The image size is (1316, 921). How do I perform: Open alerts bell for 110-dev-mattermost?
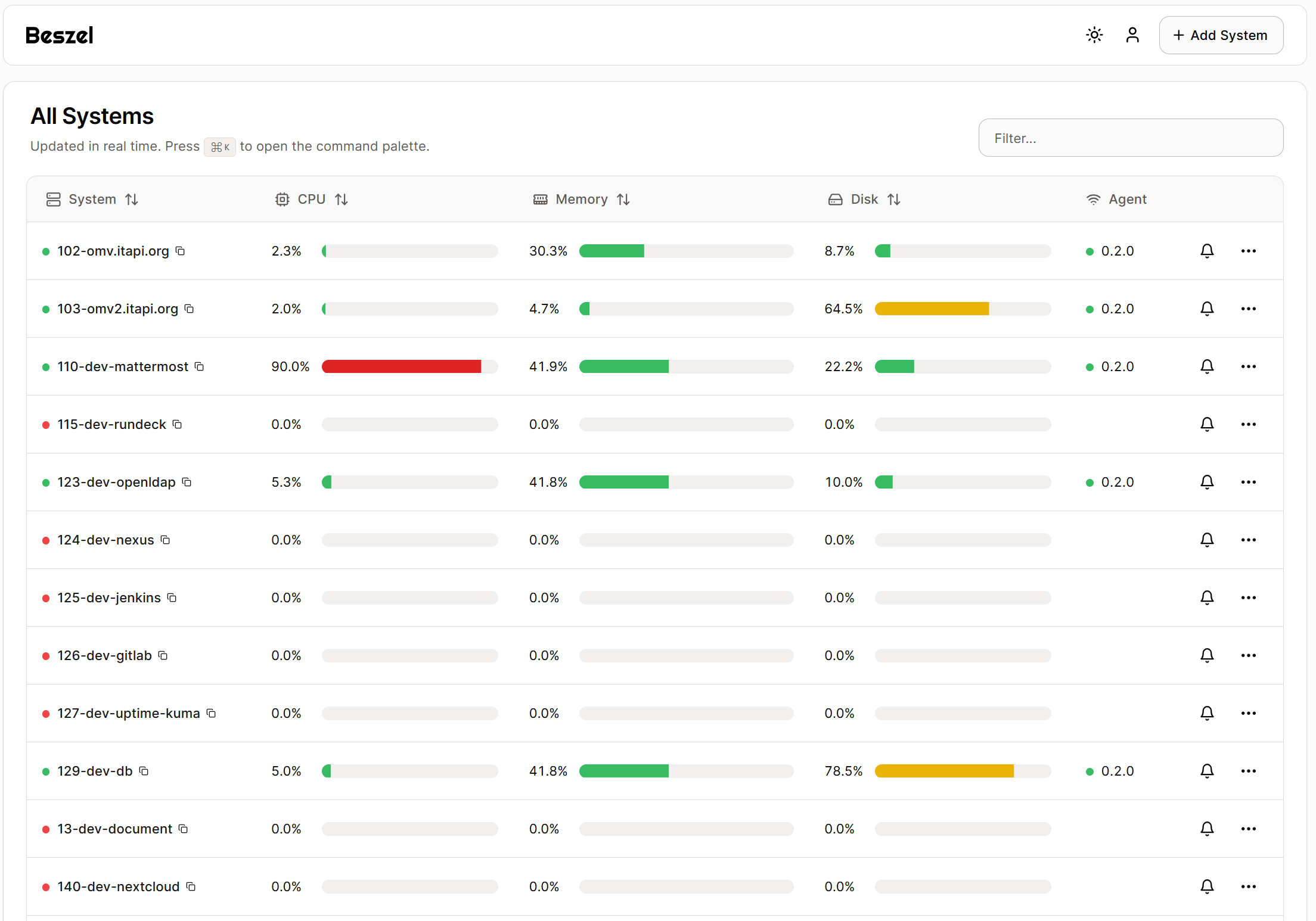(x=1207, y=366)
